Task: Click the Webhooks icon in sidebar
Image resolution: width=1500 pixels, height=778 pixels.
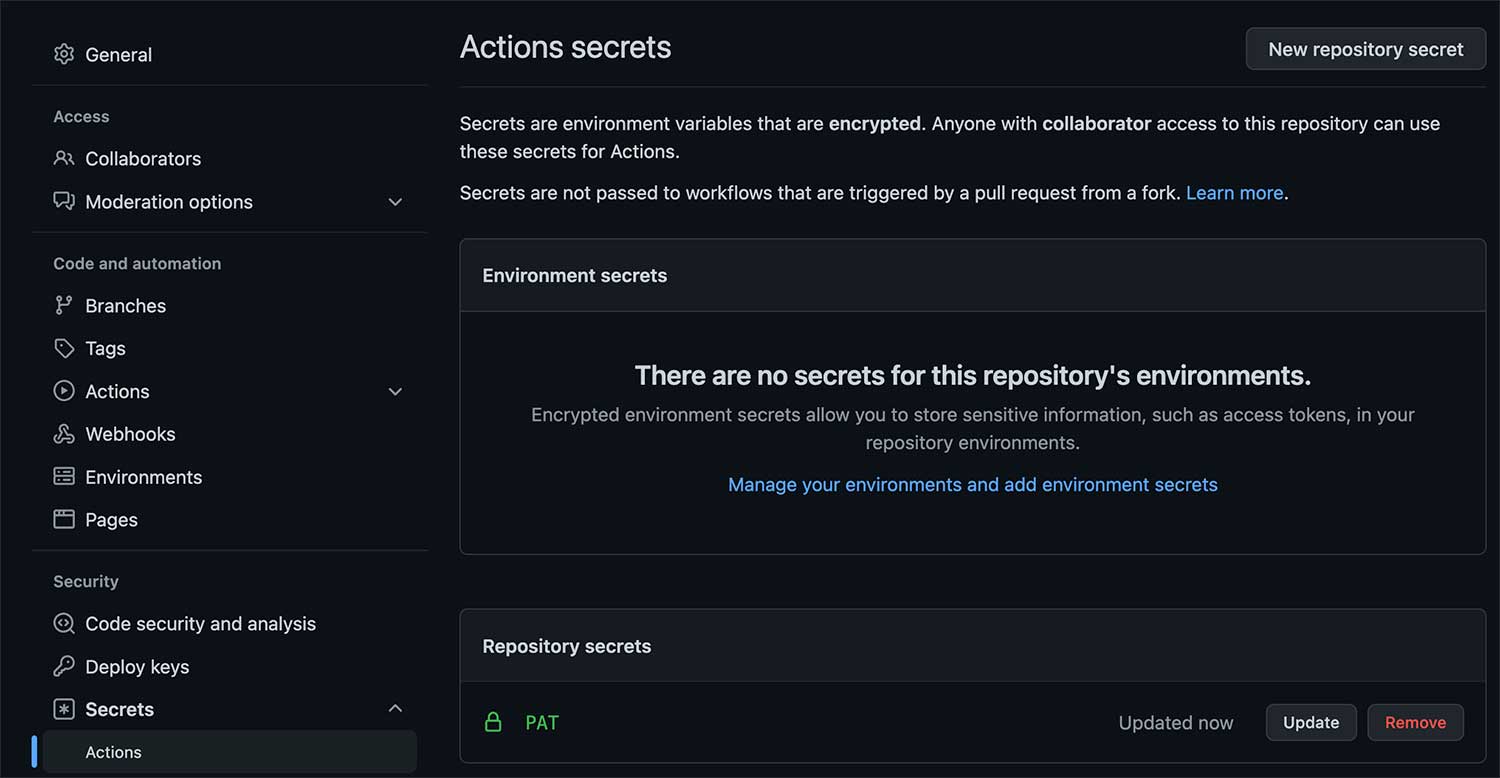Action: (64, 434)
